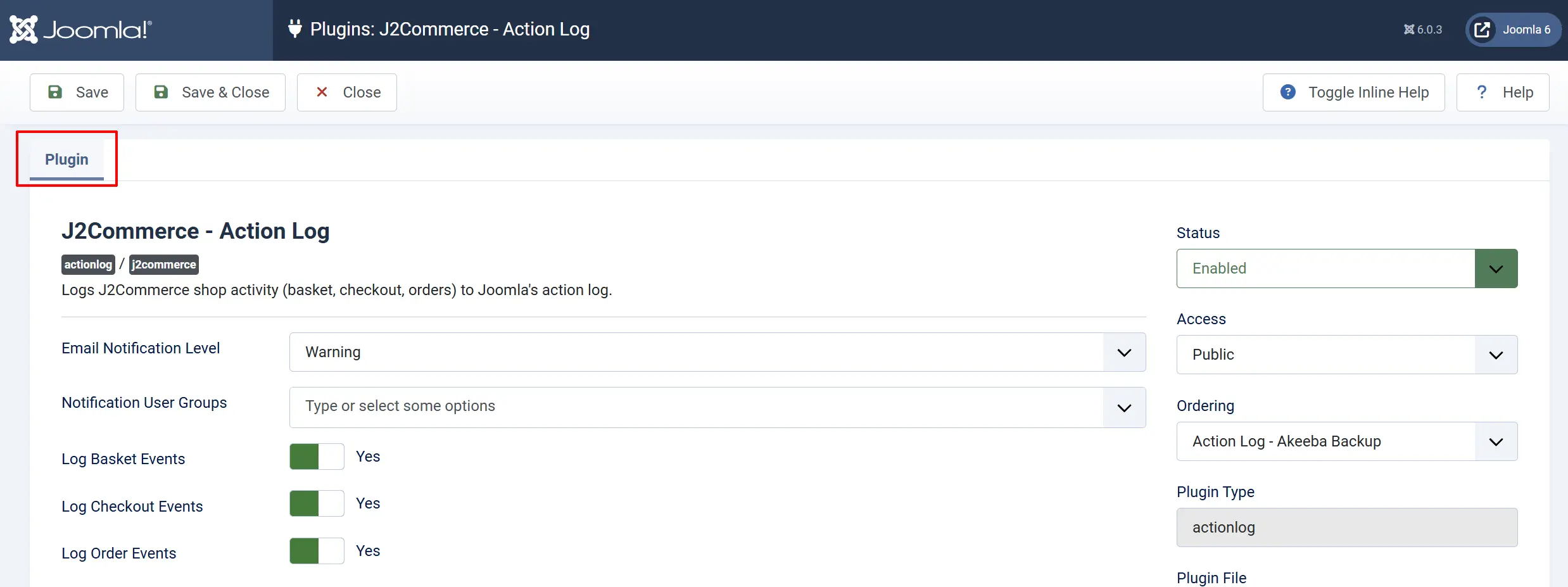The width and height of the screenshot is (1568, 587).
Task: Click the Log Basket Events label
Action: pyautogui.click(x=123, y=459)
